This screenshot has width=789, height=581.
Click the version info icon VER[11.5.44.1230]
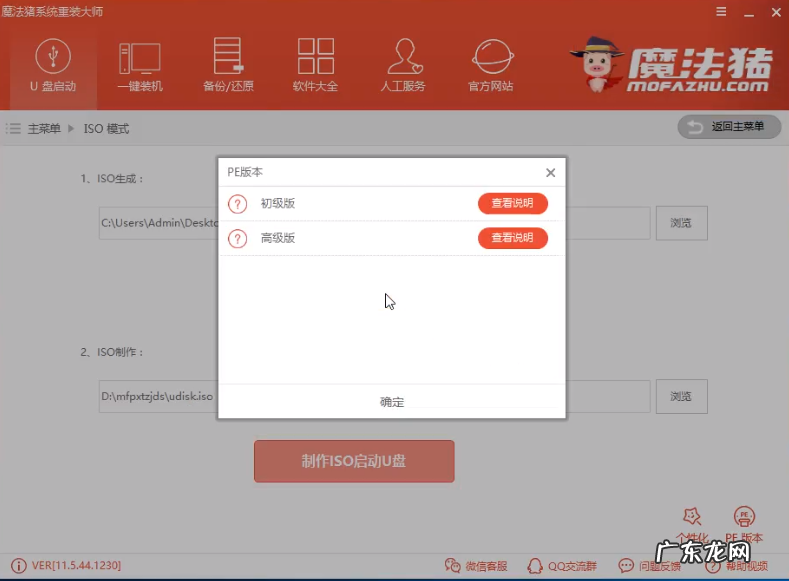pos(19,566)
